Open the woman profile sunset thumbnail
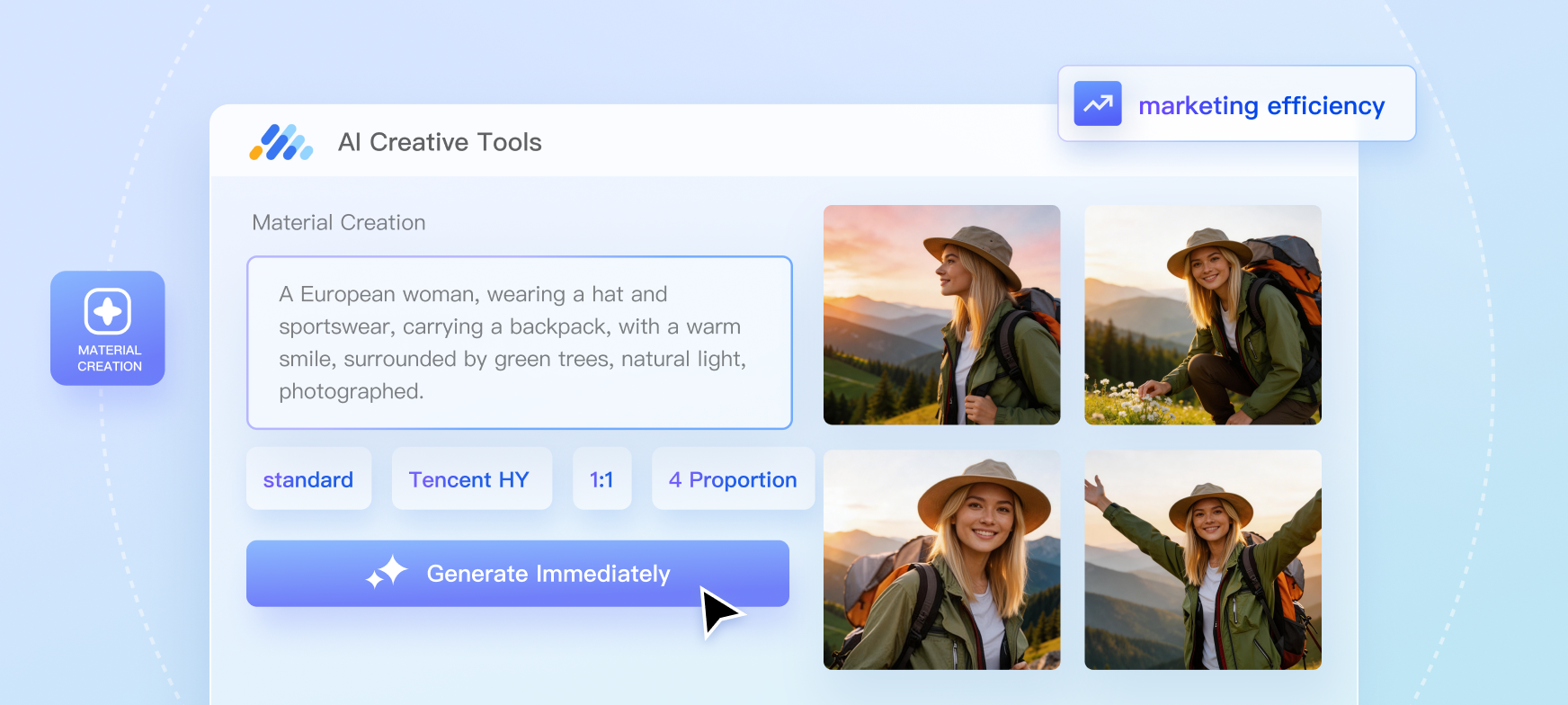The image size is (1568, 705). 942,315
